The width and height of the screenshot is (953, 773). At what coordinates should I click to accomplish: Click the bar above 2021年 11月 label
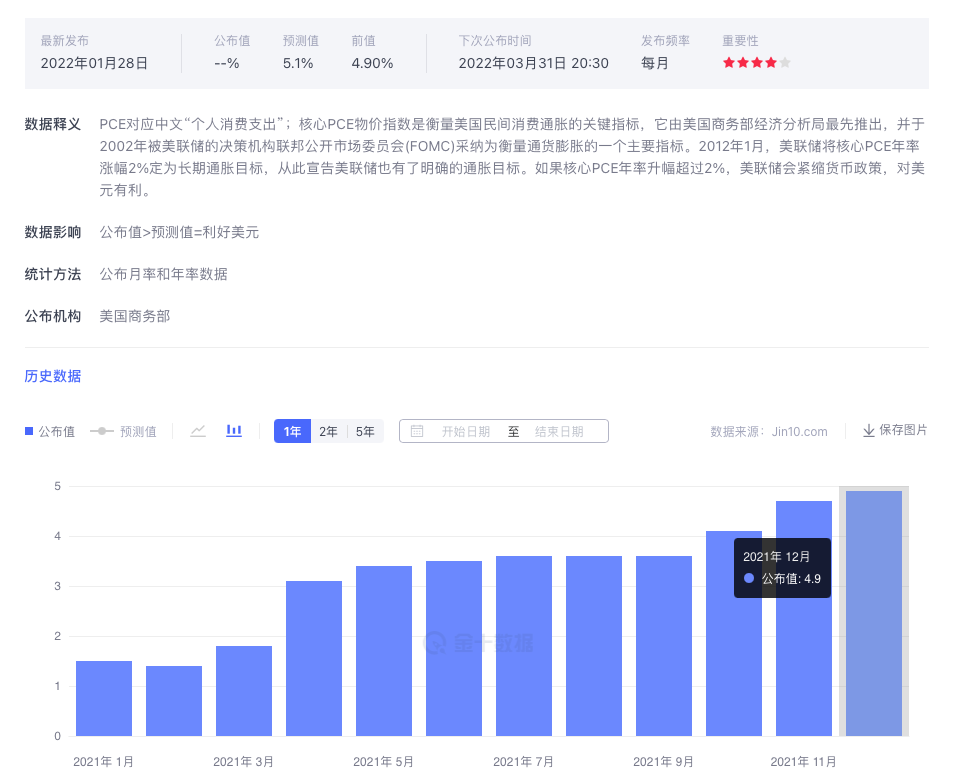pos(803,619)
